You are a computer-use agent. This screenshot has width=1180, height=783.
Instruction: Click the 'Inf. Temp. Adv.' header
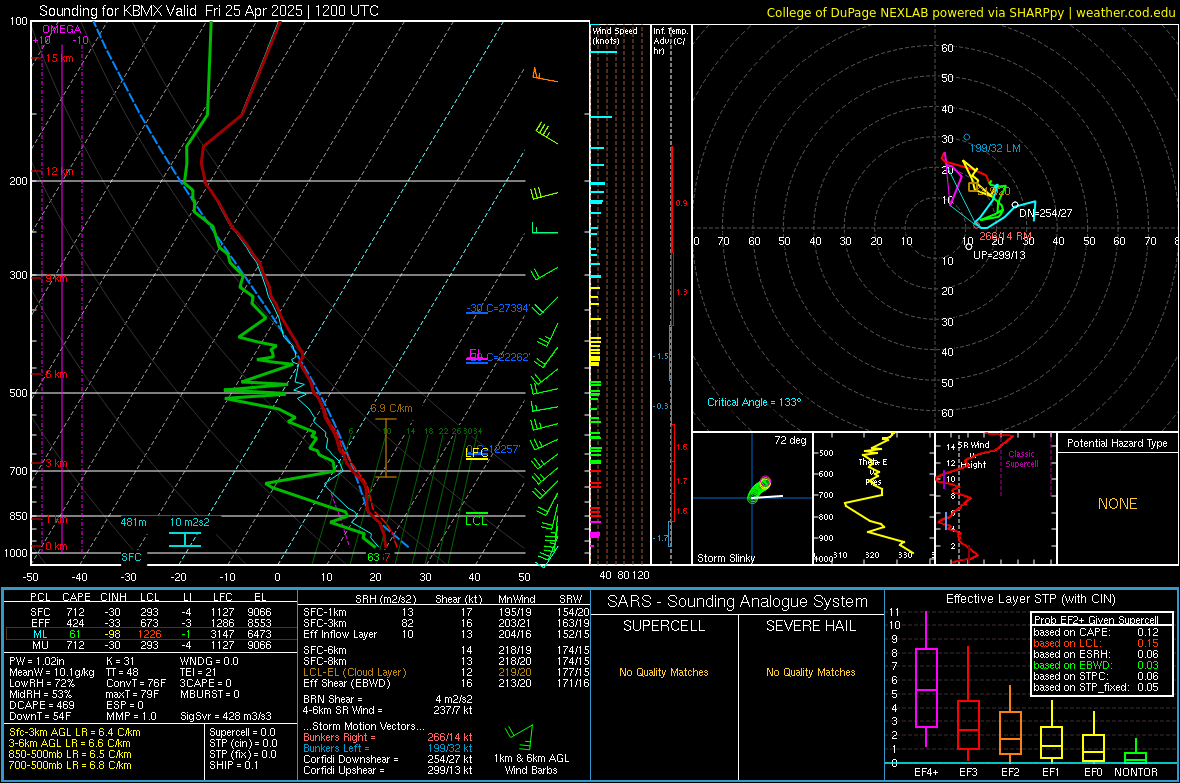(x=670, y=41)
